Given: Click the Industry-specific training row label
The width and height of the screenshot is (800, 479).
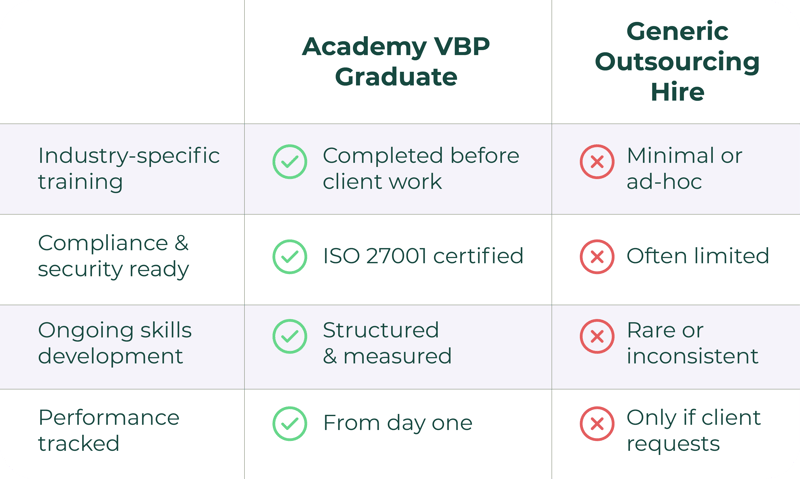Looking at the screenshot, I should click(128, 169).
